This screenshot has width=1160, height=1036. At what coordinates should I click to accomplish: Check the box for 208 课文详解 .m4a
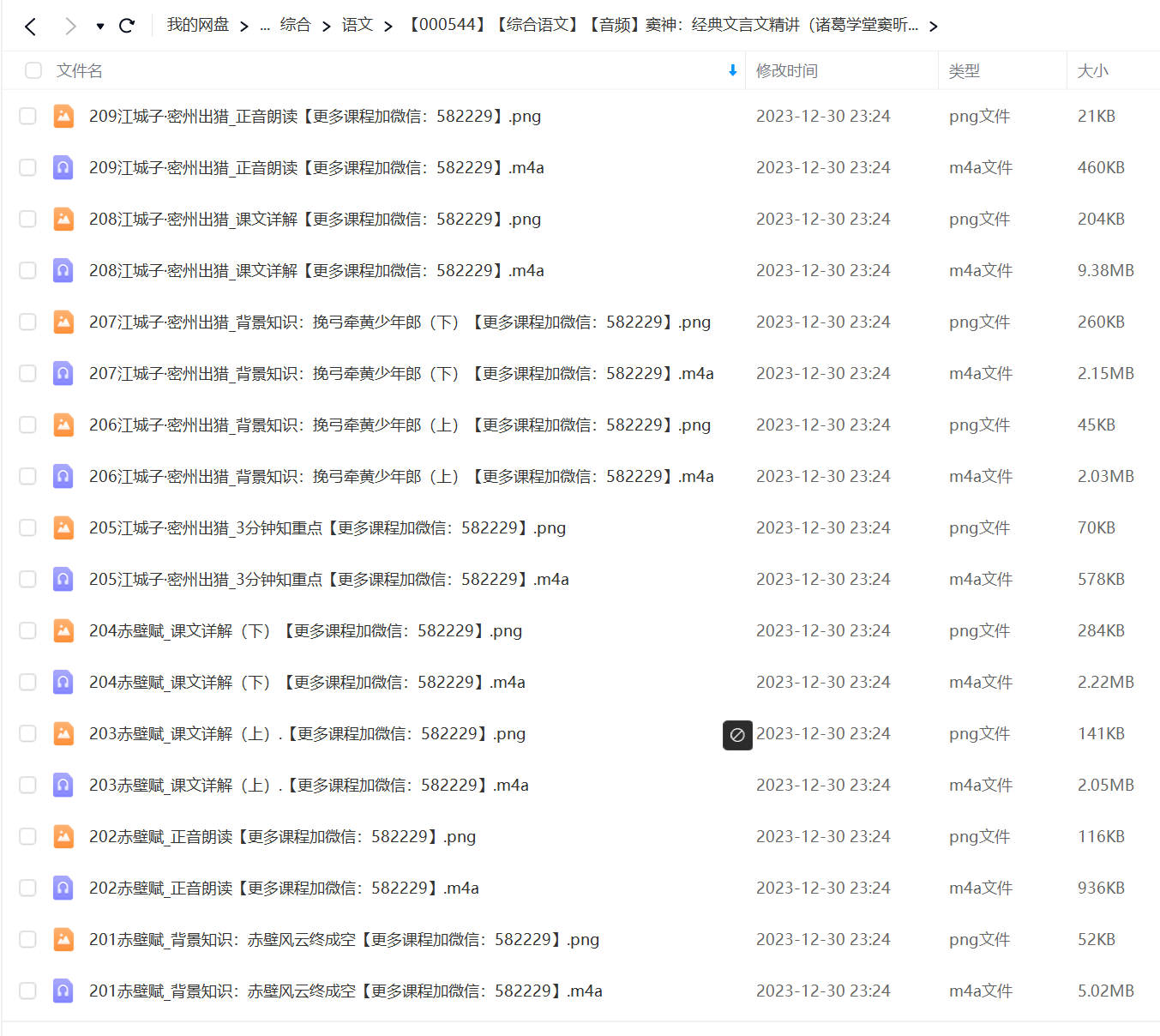coord(27,270)
